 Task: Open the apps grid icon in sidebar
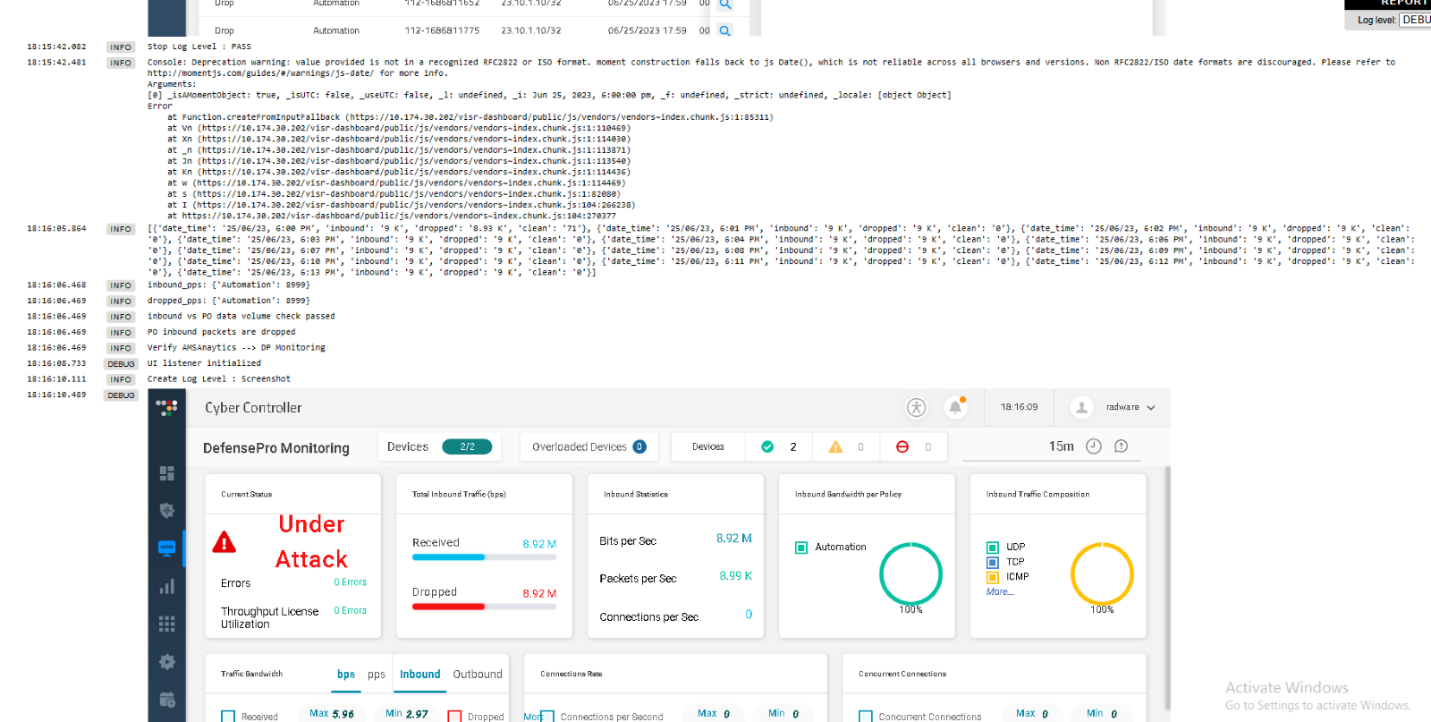click(x=167, y=623)
